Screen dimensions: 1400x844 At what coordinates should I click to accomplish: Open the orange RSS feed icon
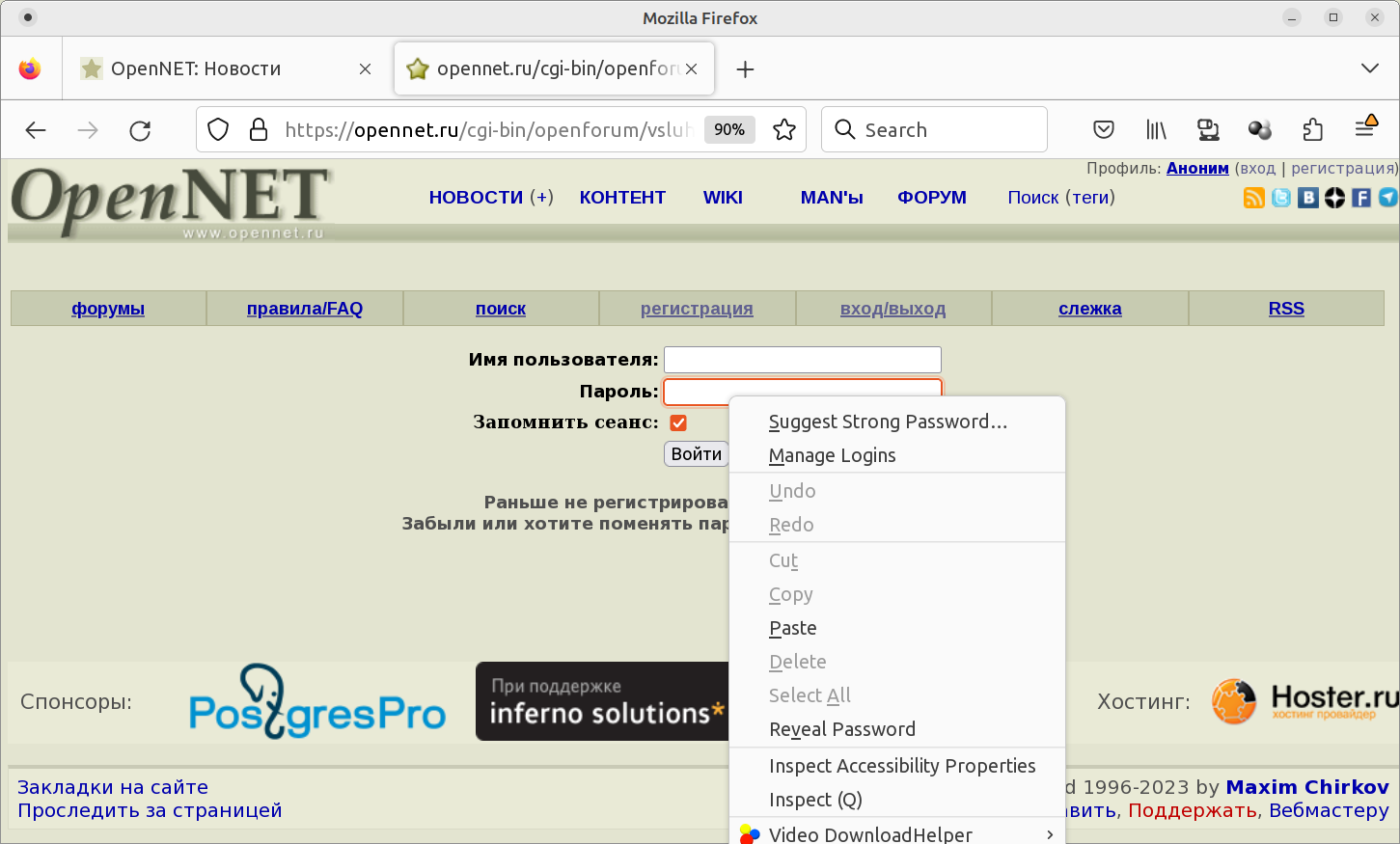click(x=1254, y=198)
